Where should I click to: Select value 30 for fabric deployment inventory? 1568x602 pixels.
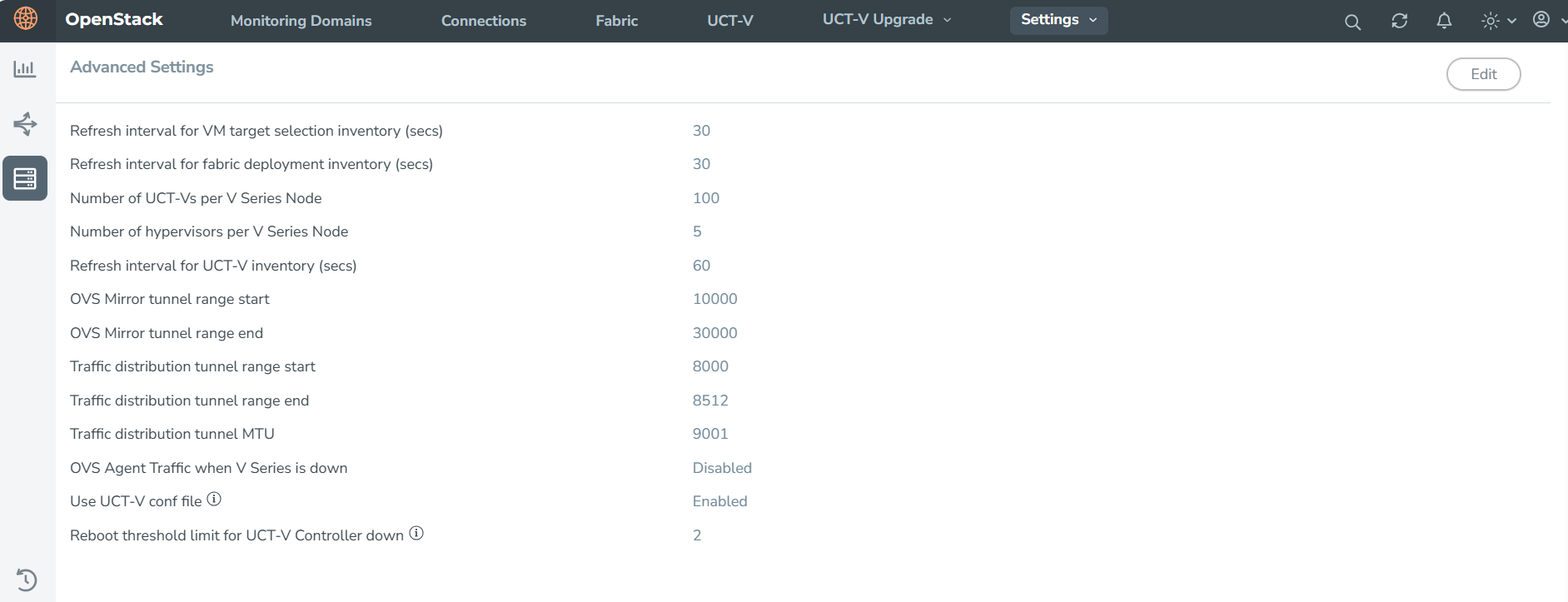702,164
